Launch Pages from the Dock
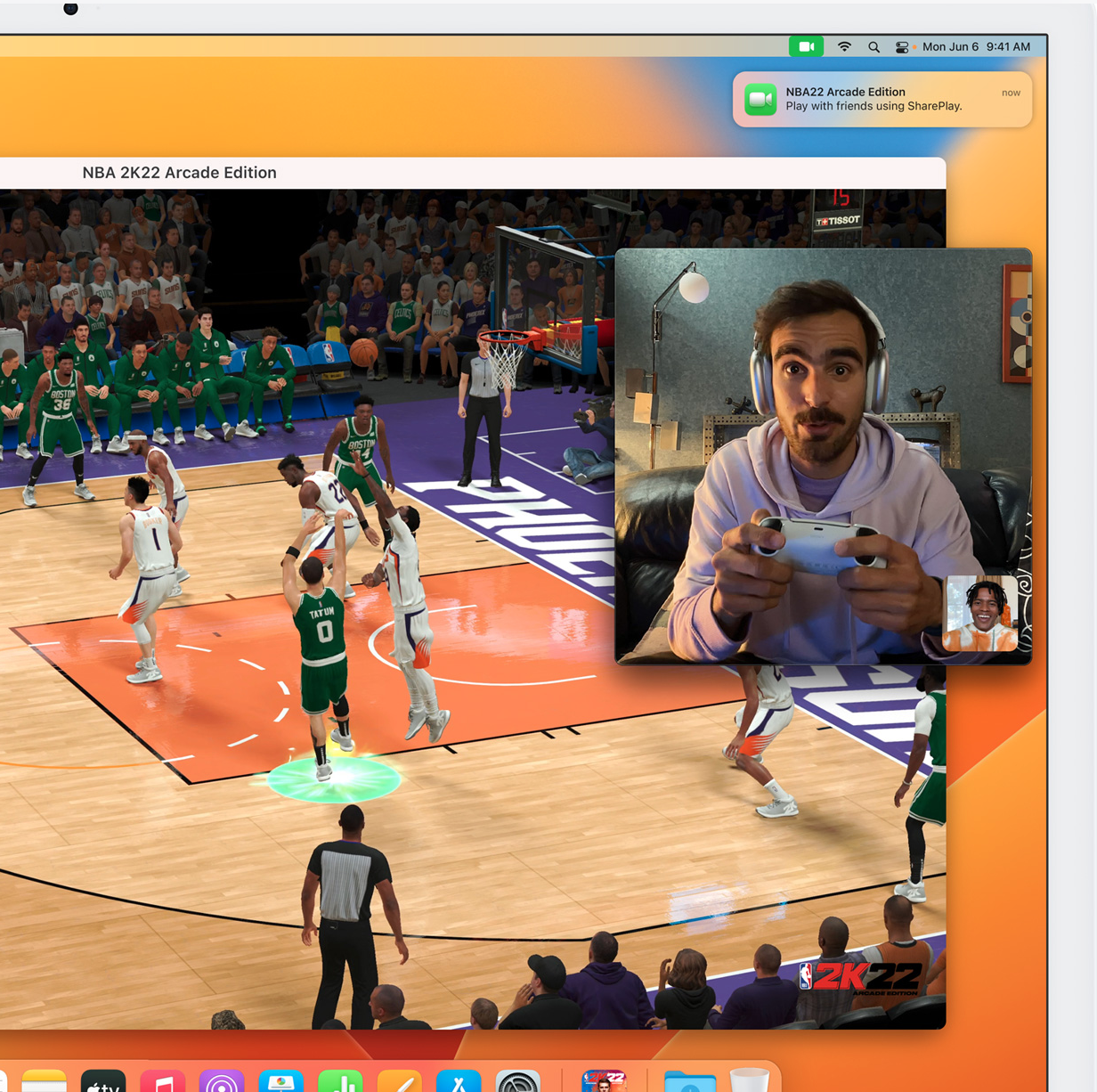 coord(400,1080)
